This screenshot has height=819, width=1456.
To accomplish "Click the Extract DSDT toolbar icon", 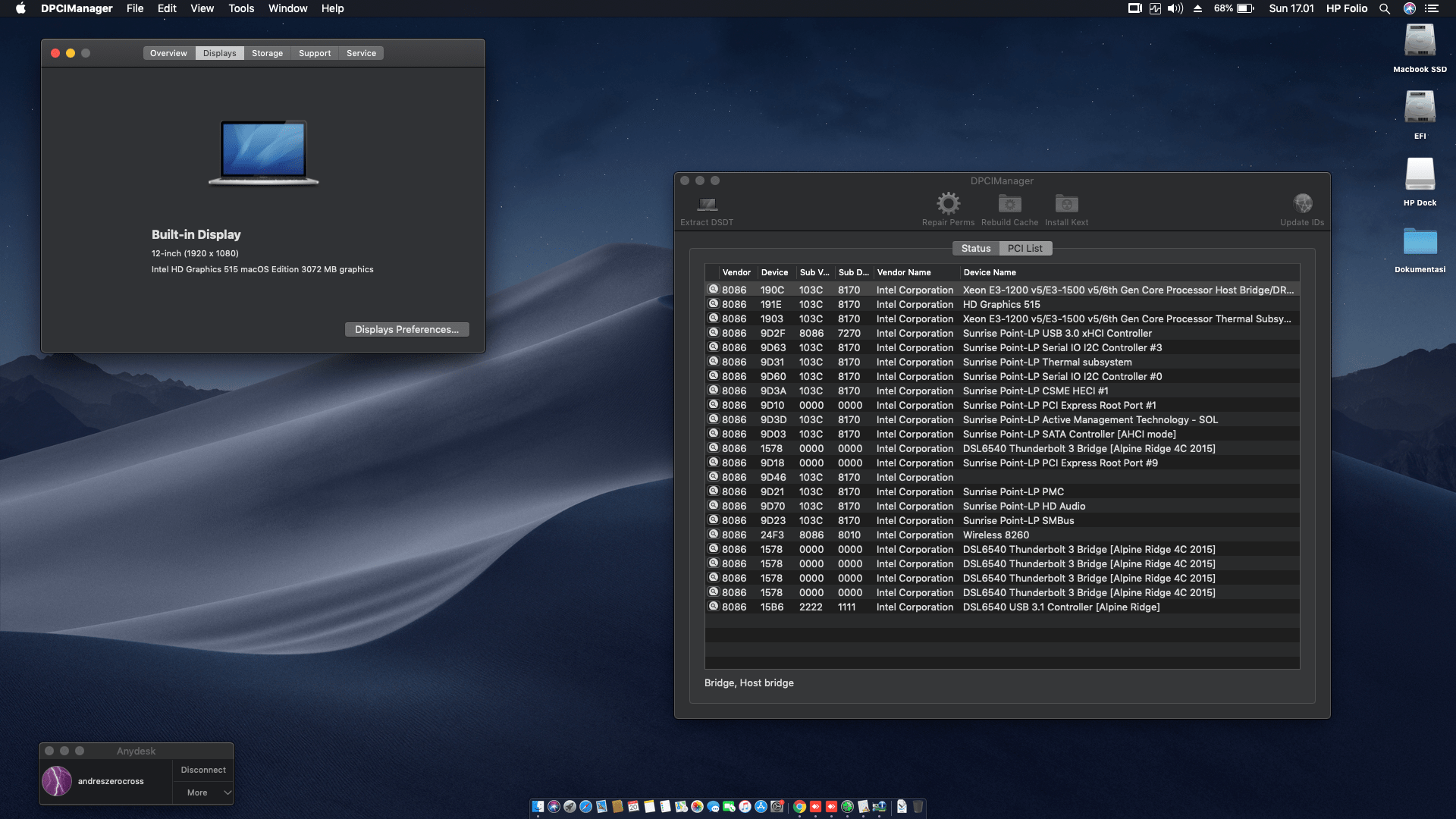I will coord(707,204).
